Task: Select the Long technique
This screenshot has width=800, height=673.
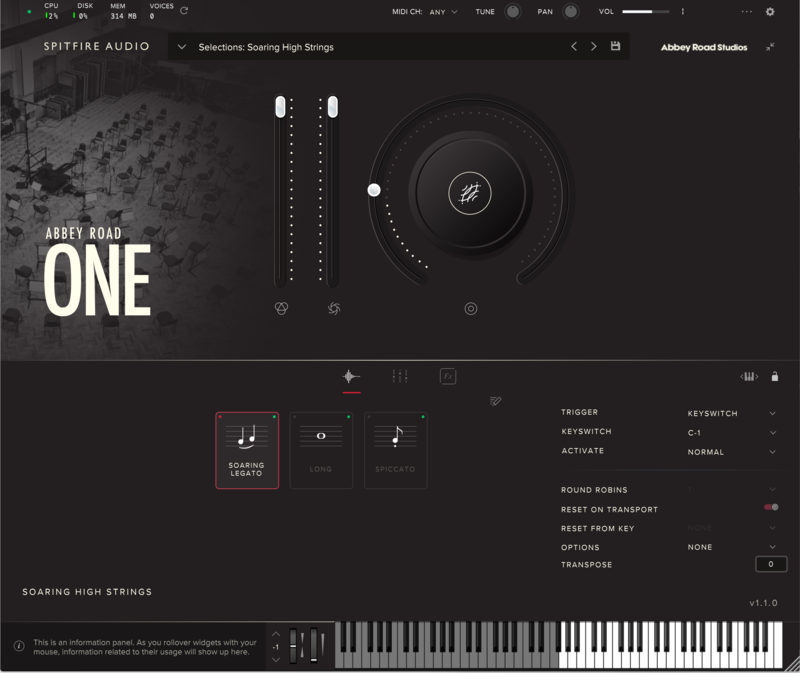Action: tap(321, 451)
